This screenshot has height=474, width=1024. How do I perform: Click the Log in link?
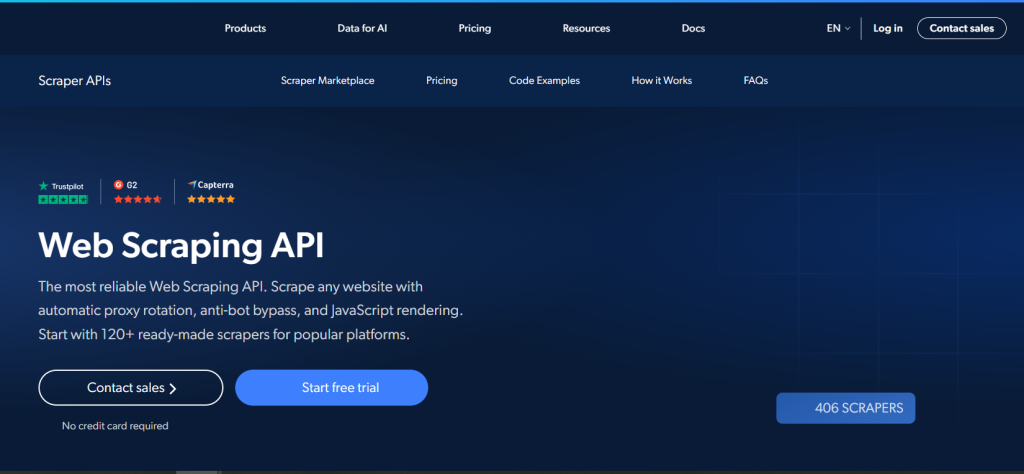click(887, 28)
